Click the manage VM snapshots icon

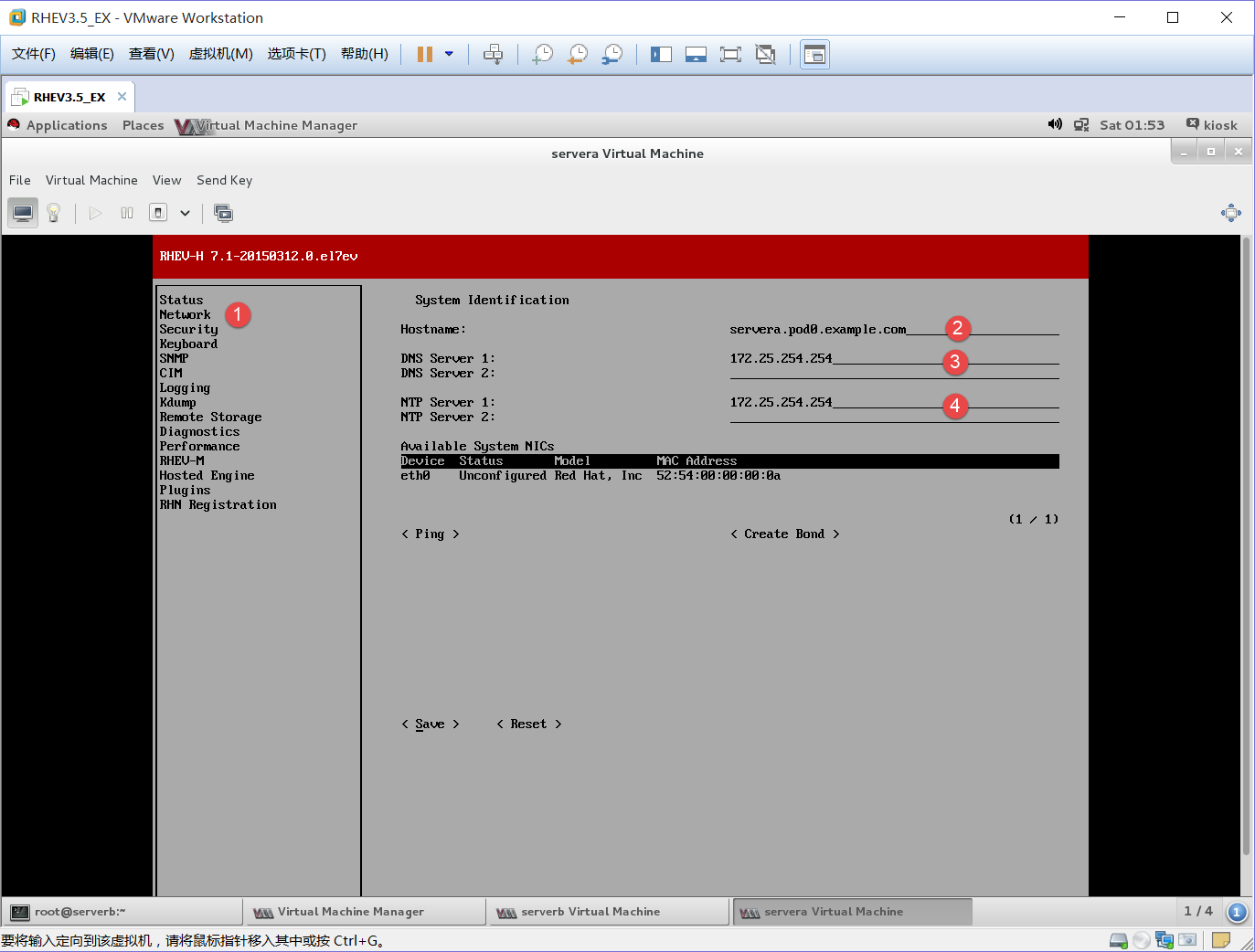pyautogui.click(x=223, y=213)
